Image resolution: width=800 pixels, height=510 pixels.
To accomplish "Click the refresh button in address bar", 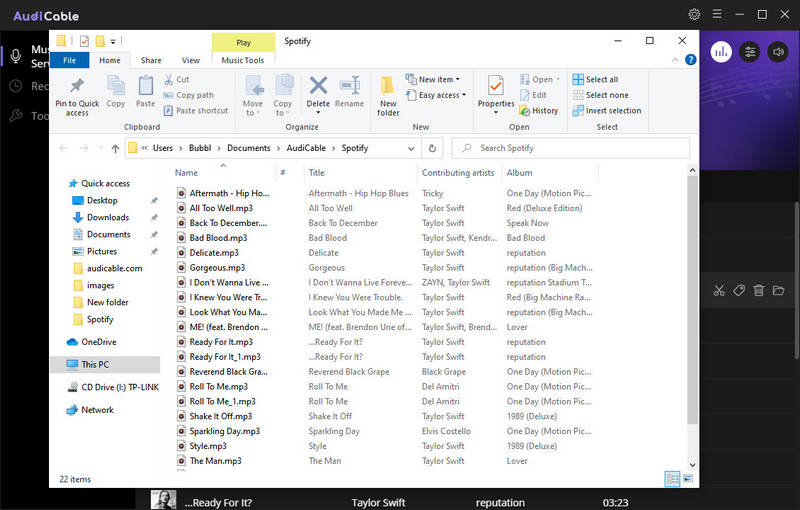I will 432,148.
